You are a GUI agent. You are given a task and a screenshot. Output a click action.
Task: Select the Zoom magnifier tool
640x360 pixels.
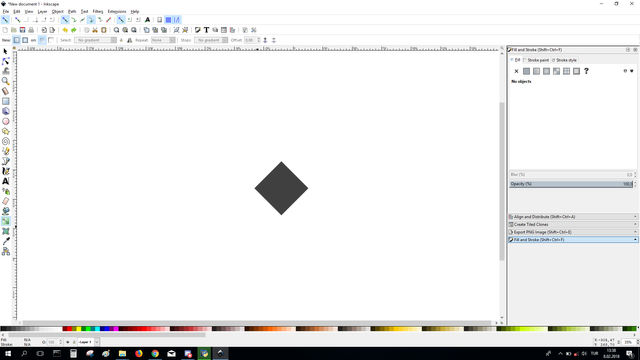pyautogui.click(x=5, y=81)
